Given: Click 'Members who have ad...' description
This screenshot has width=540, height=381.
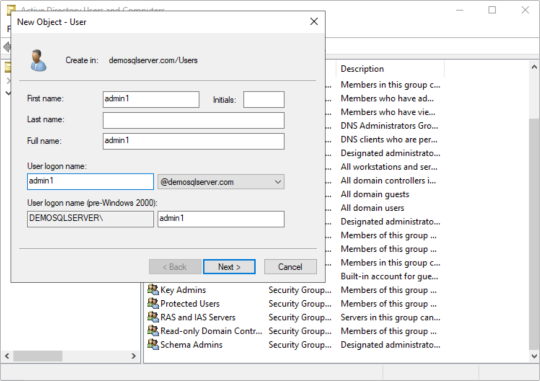Looking at the screenshot, I should pyautogui.click(x=387, y=99).
